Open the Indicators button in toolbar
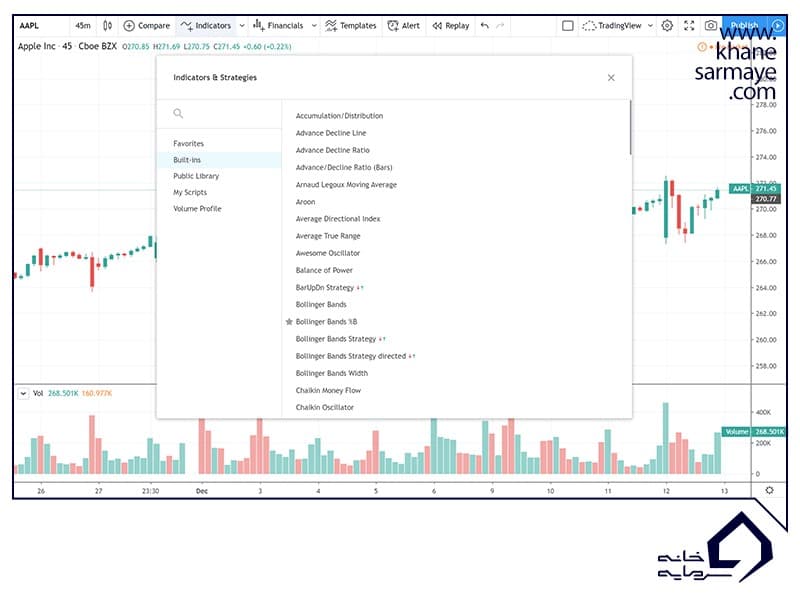 coord(206,26)
